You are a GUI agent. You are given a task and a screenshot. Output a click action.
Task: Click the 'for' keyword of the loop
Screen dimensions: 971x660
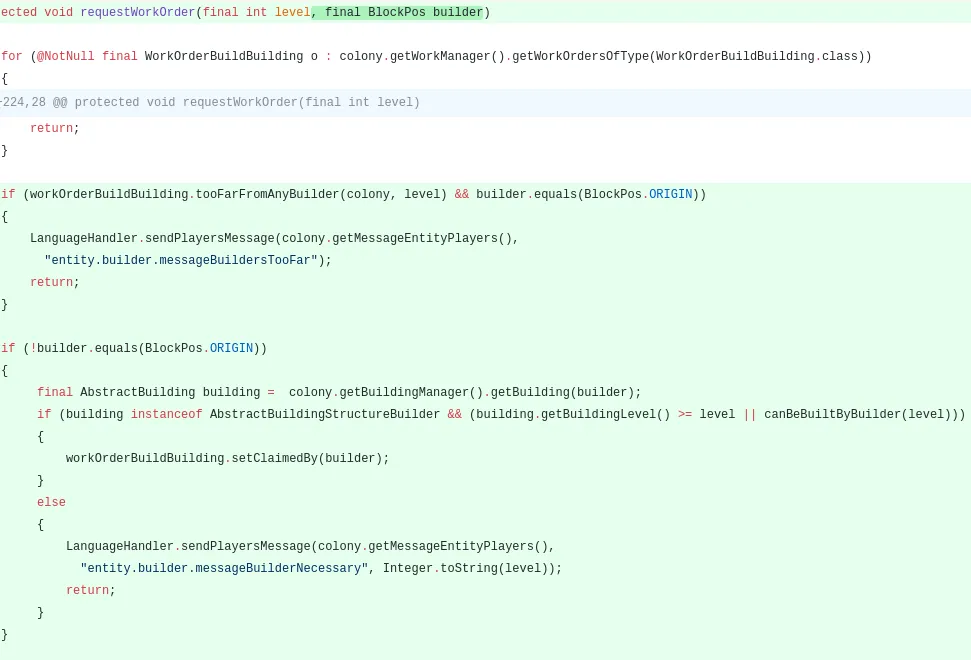12,56
